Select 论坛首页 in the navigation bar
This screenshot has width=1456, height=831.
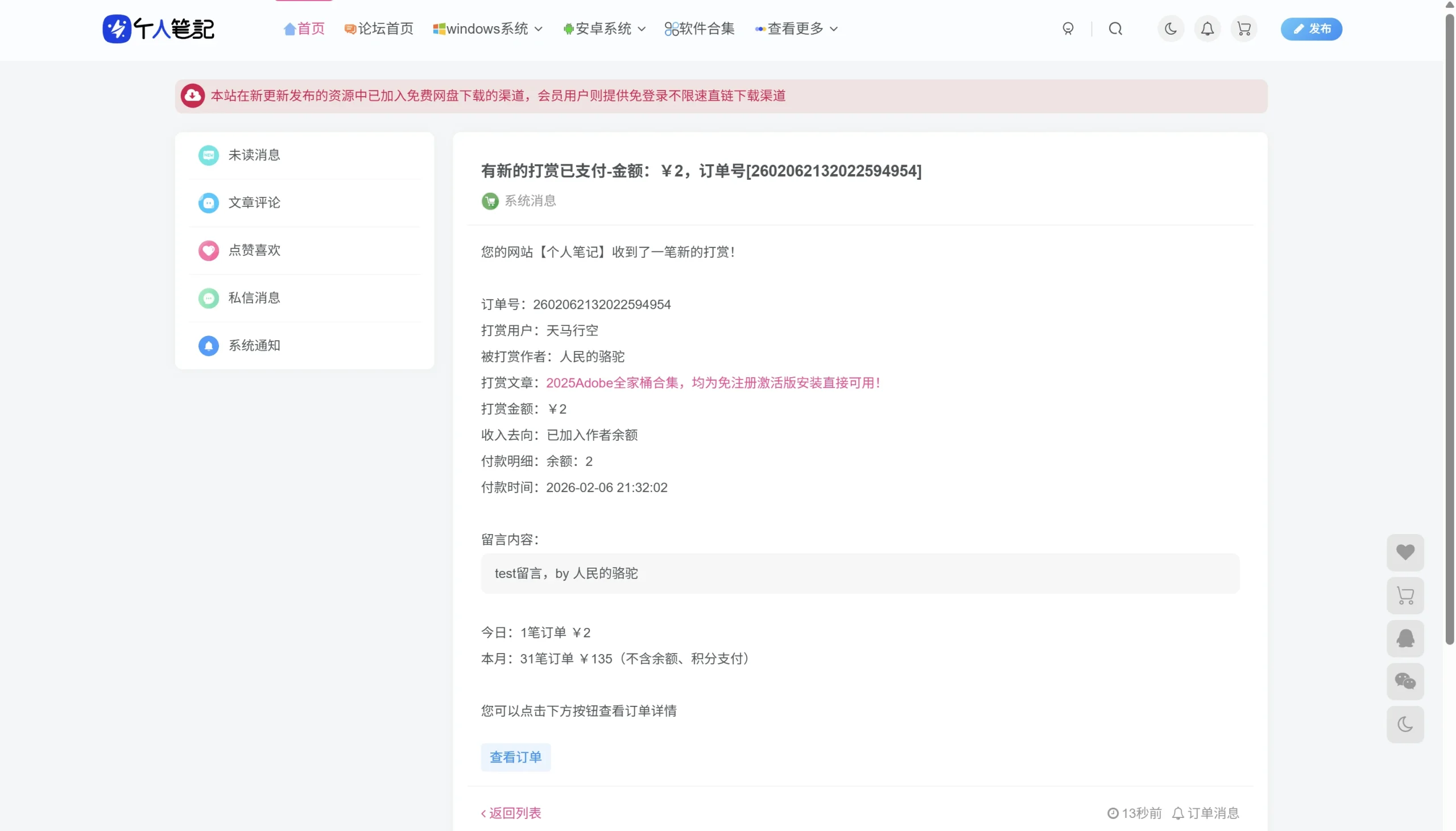378,28
